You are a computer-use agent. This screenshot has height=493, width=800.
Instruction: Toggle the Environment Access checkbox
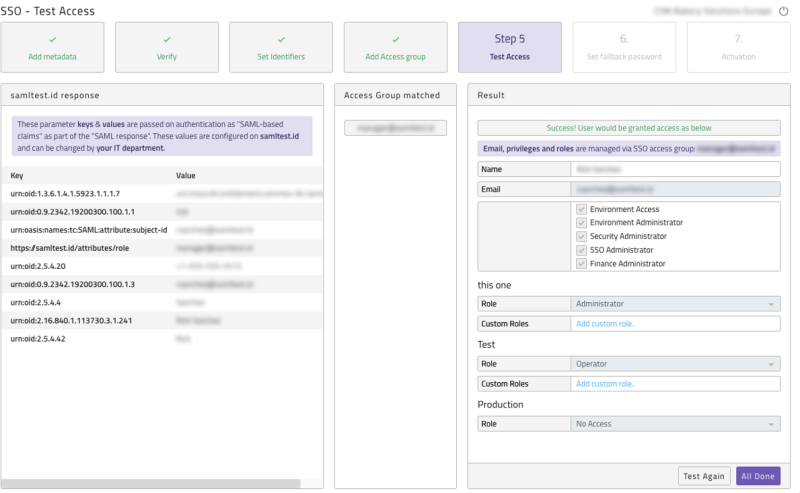581,209
